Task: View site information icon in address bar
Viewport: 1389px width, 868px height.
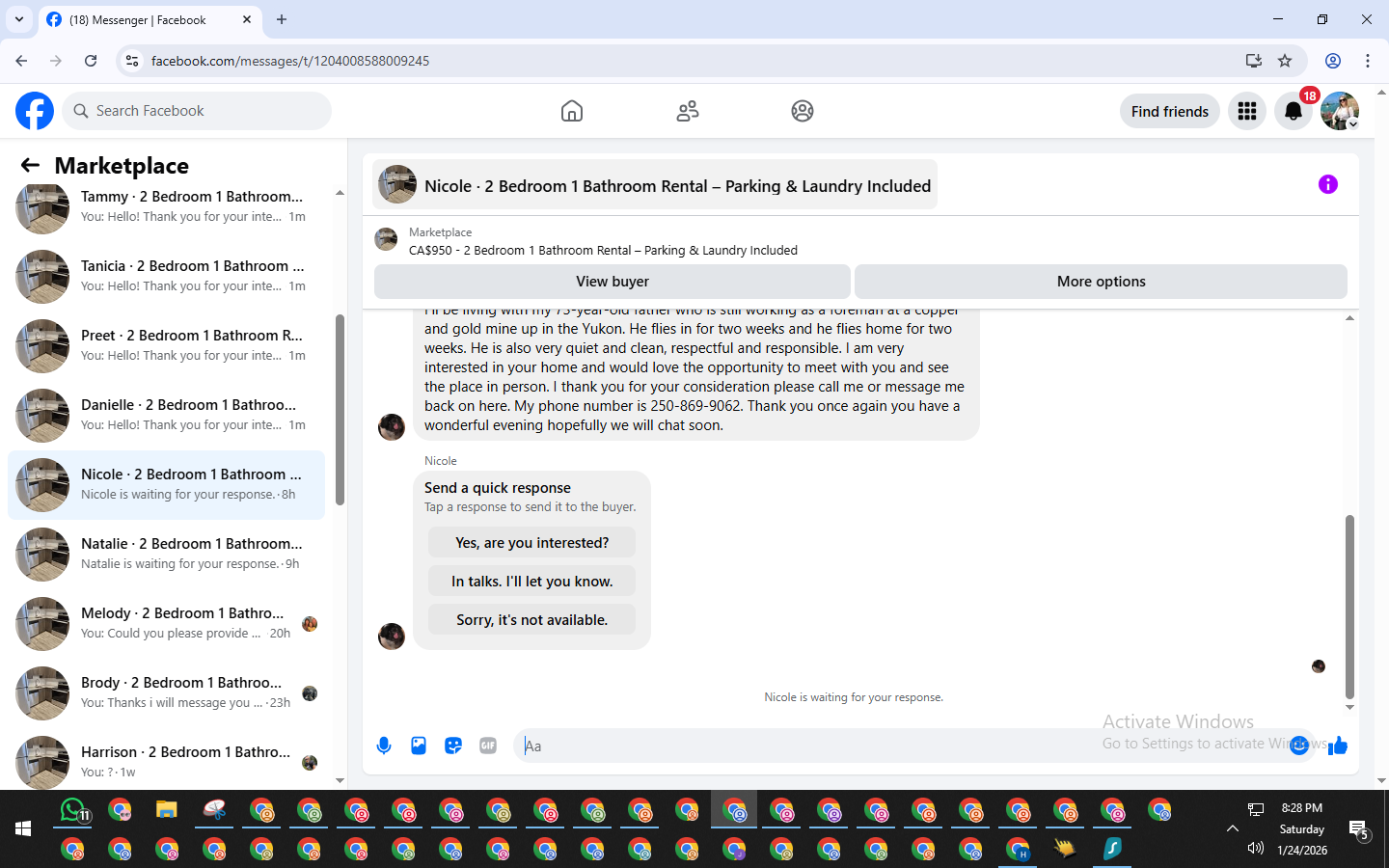Action: [132, 61]
